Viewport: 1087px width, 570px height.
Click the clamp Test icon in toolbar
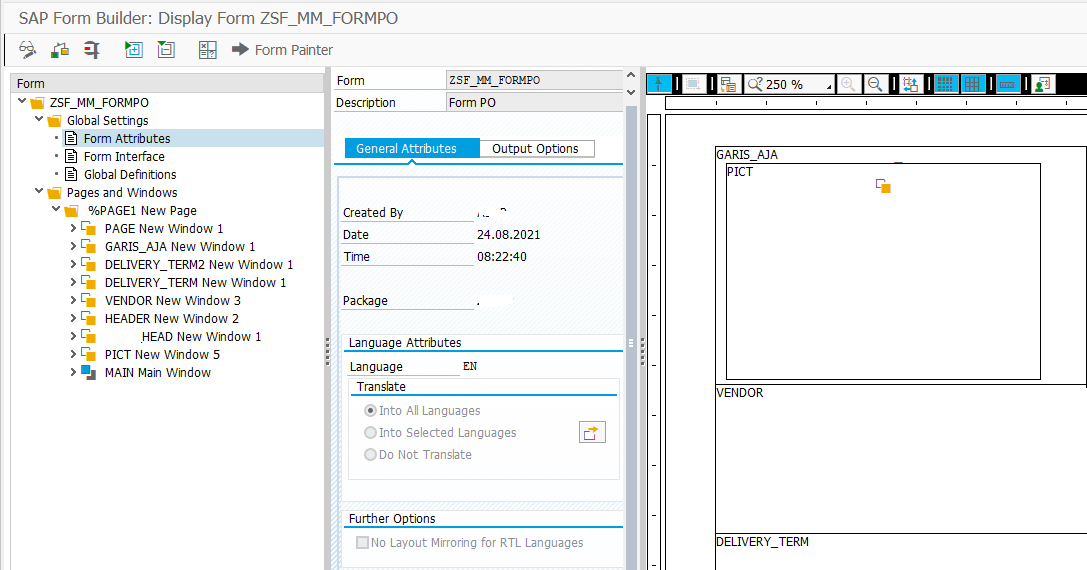(92, 49)
